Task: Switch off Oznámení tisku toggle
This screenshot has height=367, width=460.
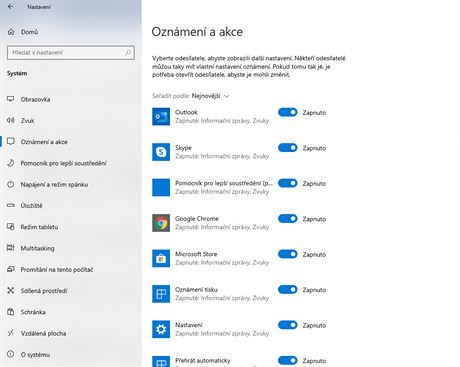Action: click(288, 290)
